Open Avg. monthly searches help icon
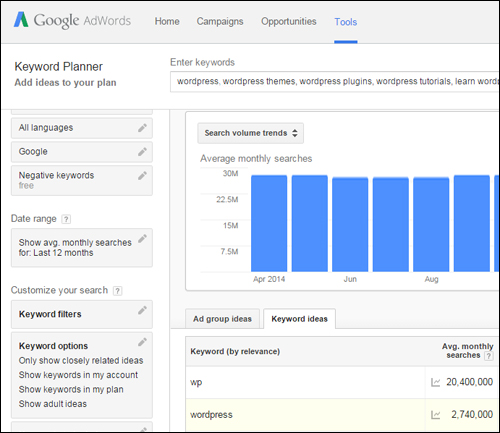This screenshot has height=433, width=500. coord(488,356)
